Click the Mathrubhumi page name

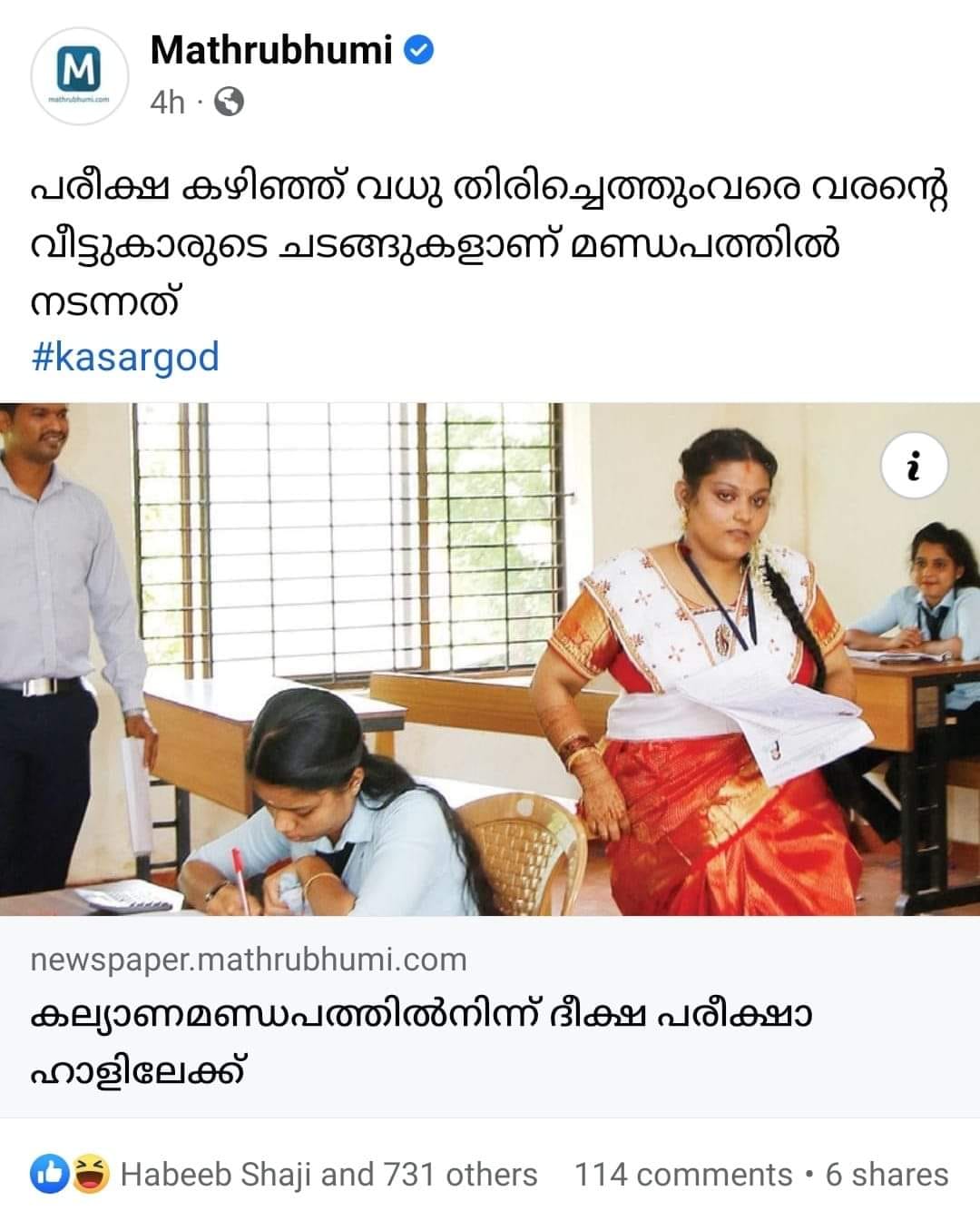[x=271, y=50]
